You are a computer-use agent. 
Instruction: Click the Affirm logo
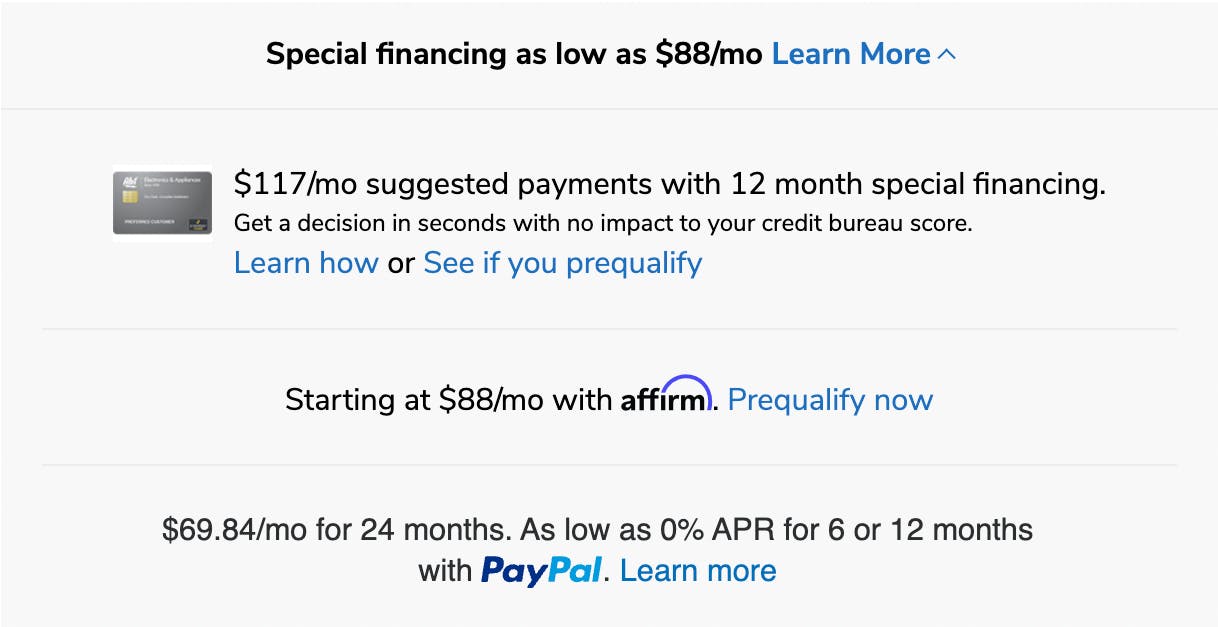[x=666, y=399]
